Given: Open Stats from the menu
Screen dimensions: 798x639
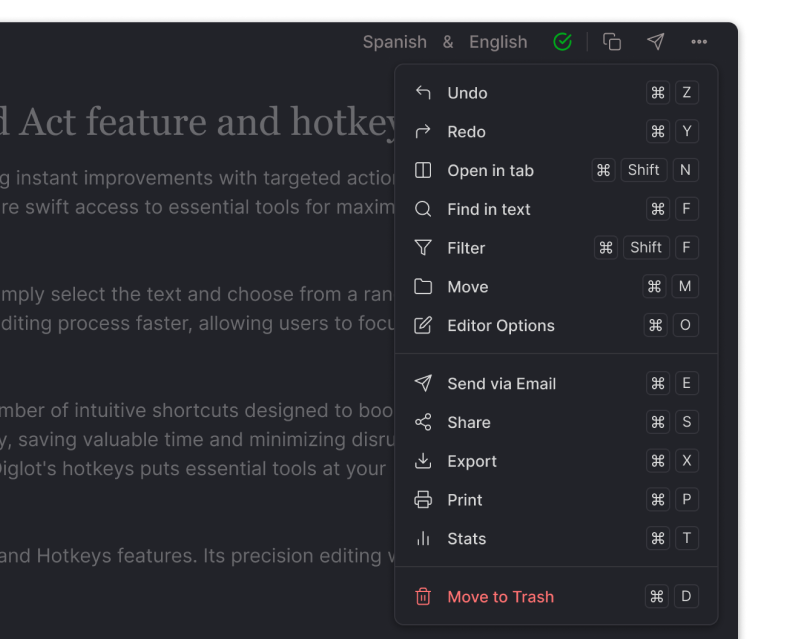Looking at the screenshot, I should pyautogui.click(x=556, y=538).
